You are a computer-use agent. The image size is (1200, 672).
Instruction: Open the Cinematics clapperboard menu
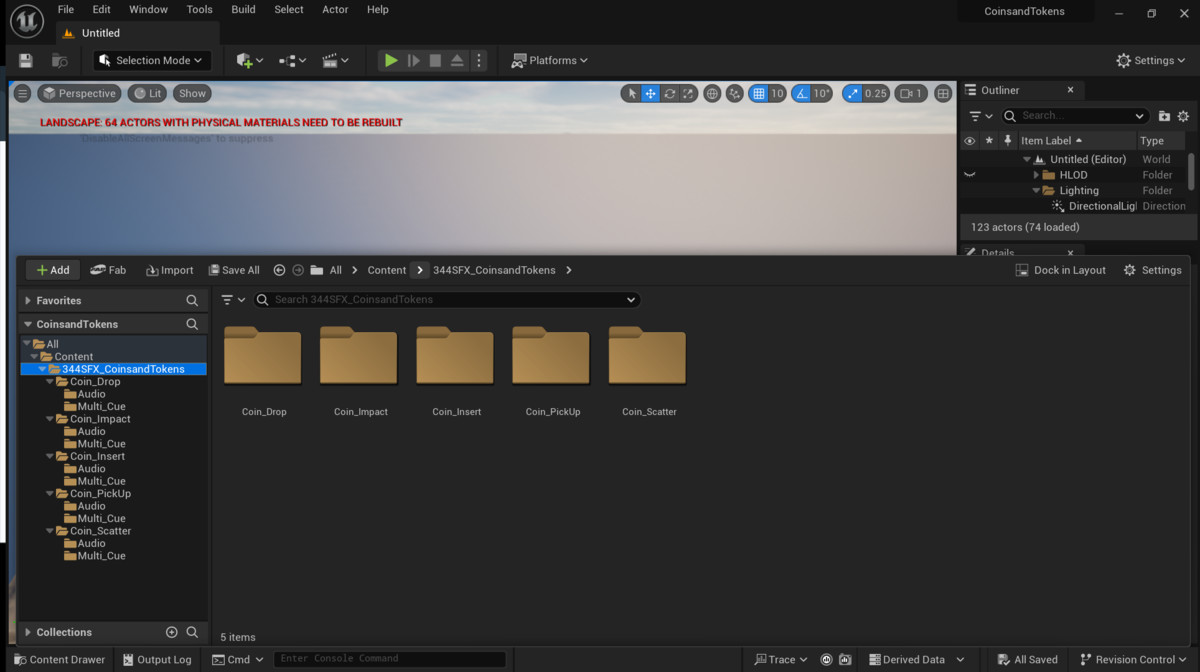(x=335, y=61)
